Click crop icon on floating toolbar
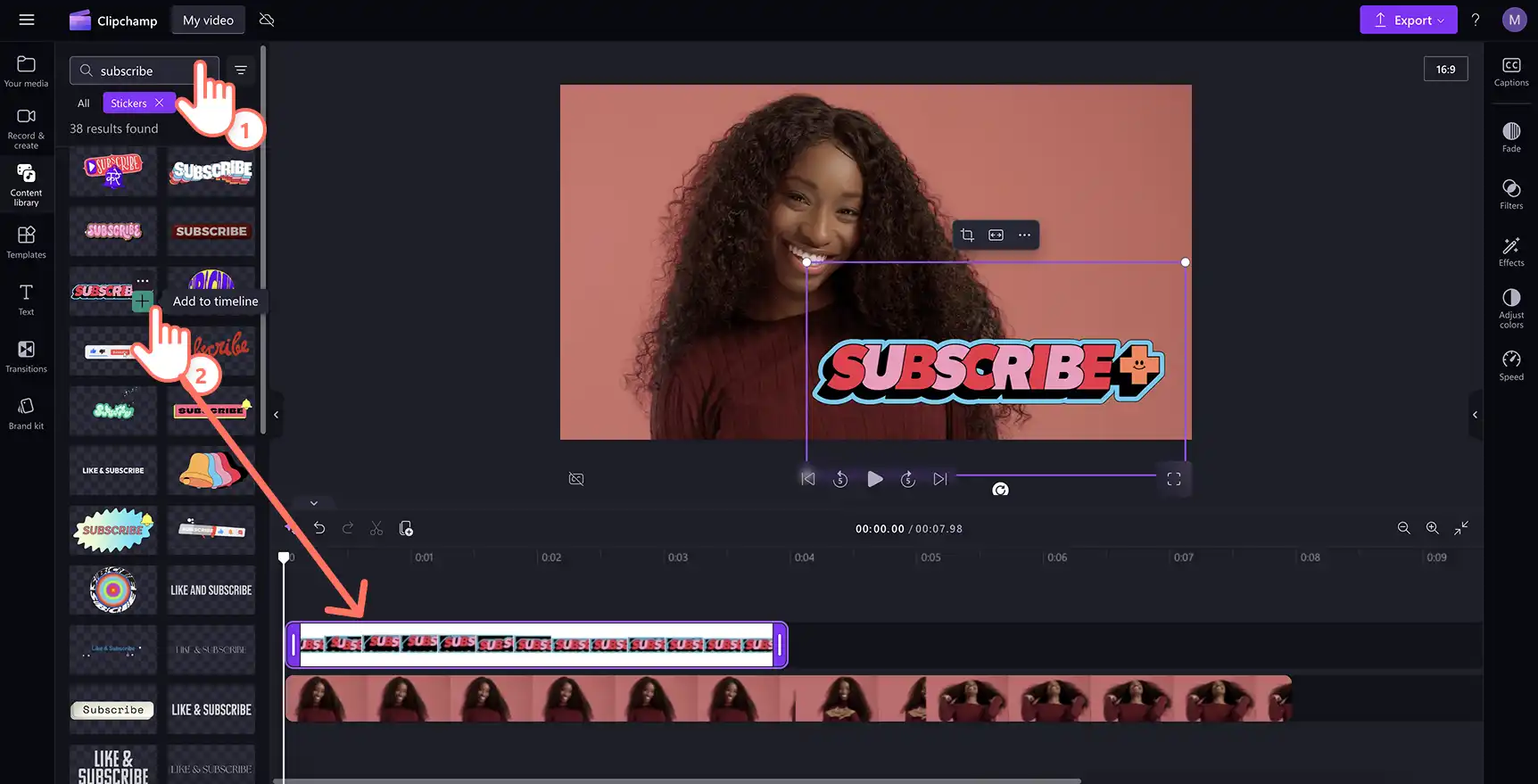The image size is (1538, 784). pyautogui.click(x=967, y=235)
